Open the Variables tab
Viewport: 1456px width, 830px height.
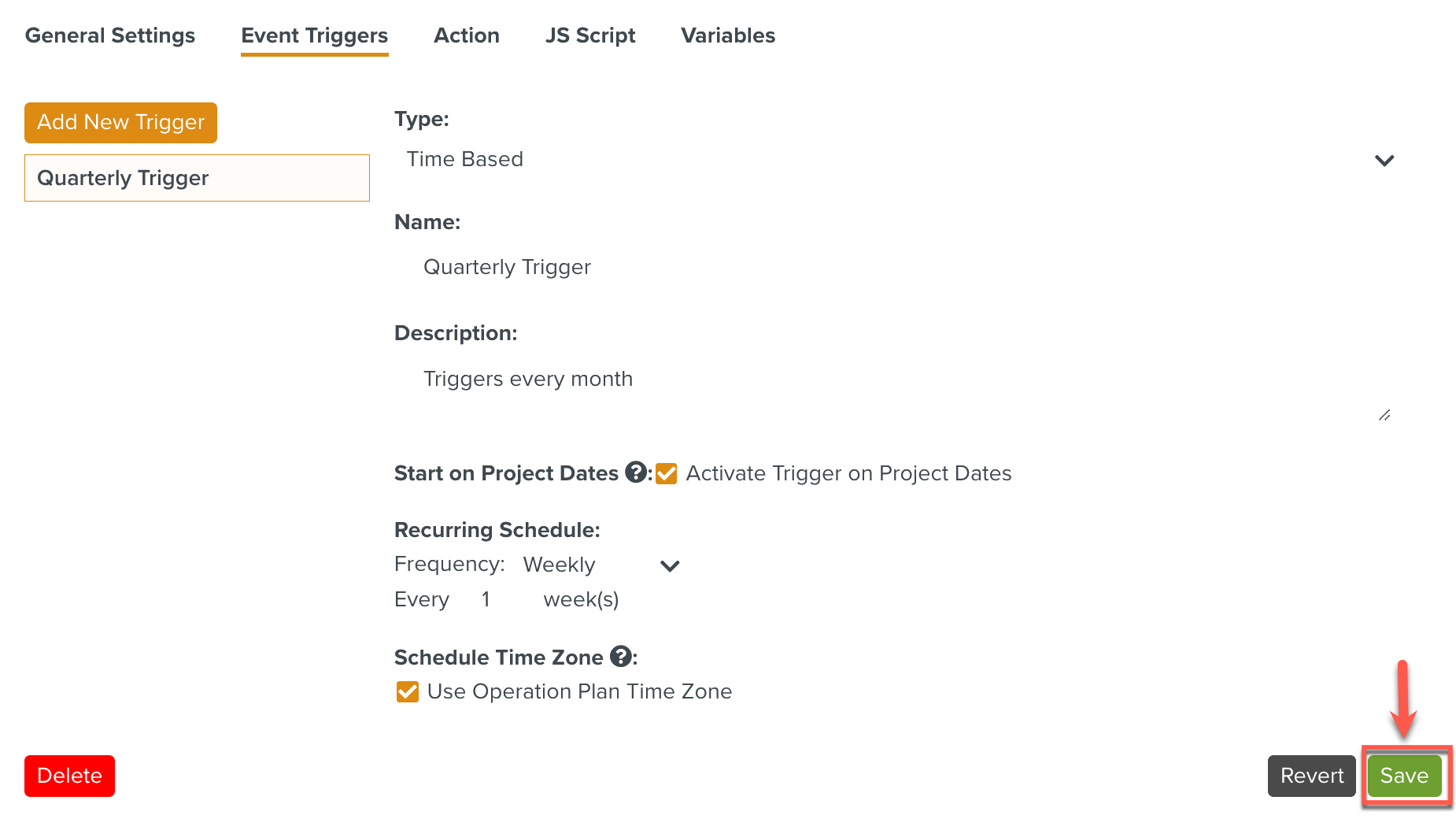(728, 35)
